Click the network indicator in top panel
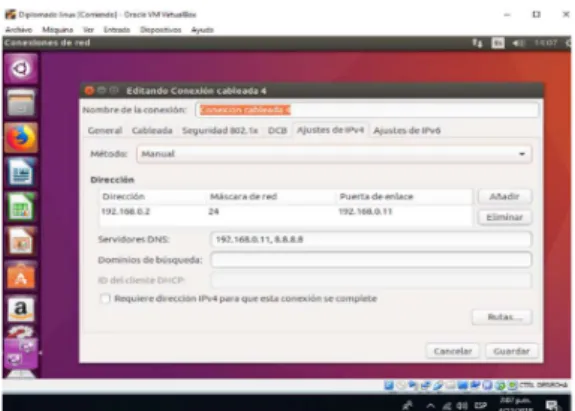Viewport: 575px width, 411px height. point(477,43)
